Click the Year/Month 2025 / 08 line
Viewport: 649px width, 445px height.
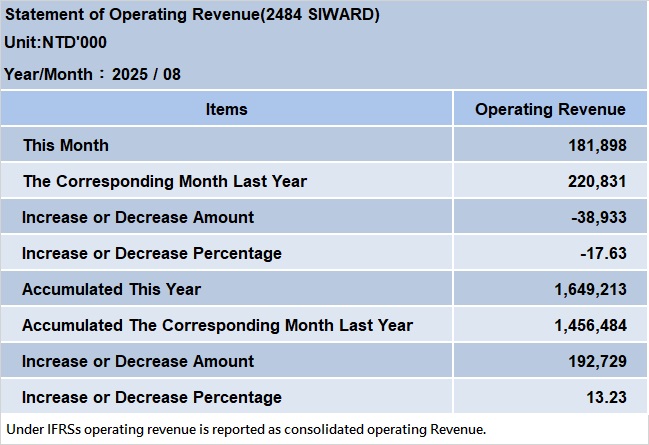92,74
